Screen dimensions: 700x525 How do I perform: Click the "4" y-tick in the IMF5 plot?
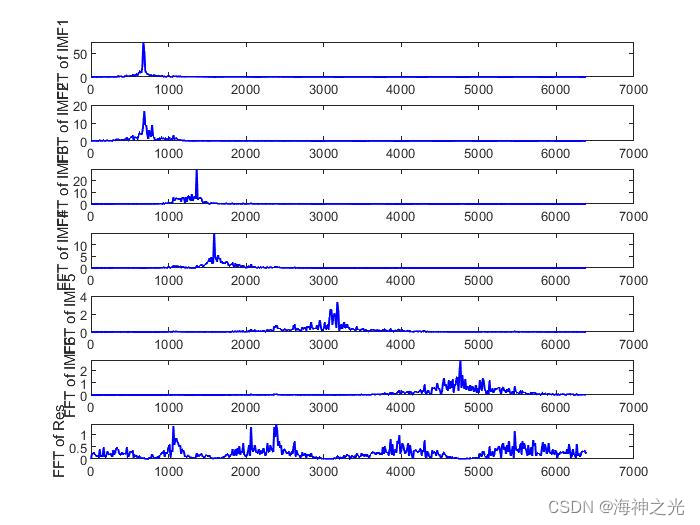click(83, 297)
